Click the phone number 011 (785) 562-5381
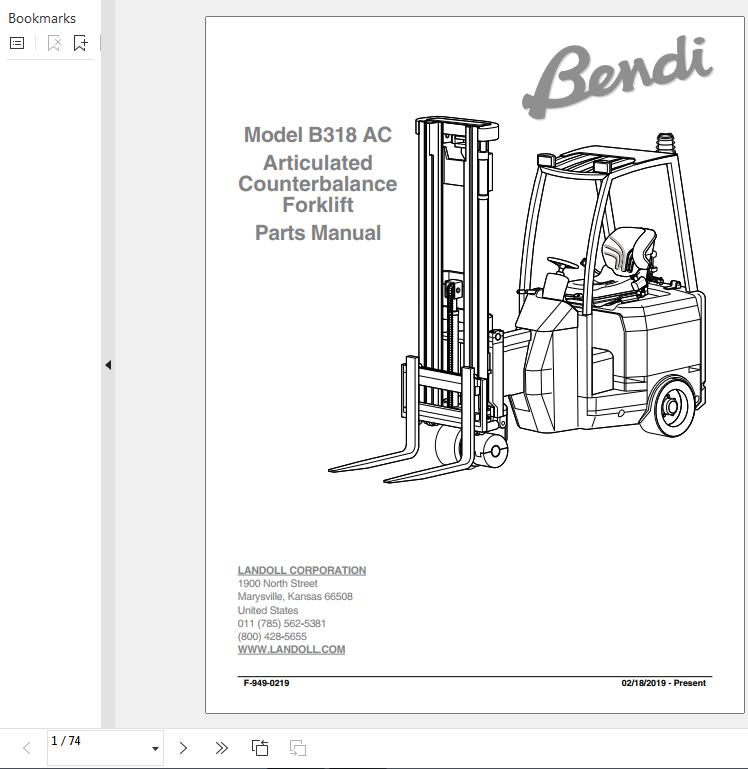 coord(282,623)
